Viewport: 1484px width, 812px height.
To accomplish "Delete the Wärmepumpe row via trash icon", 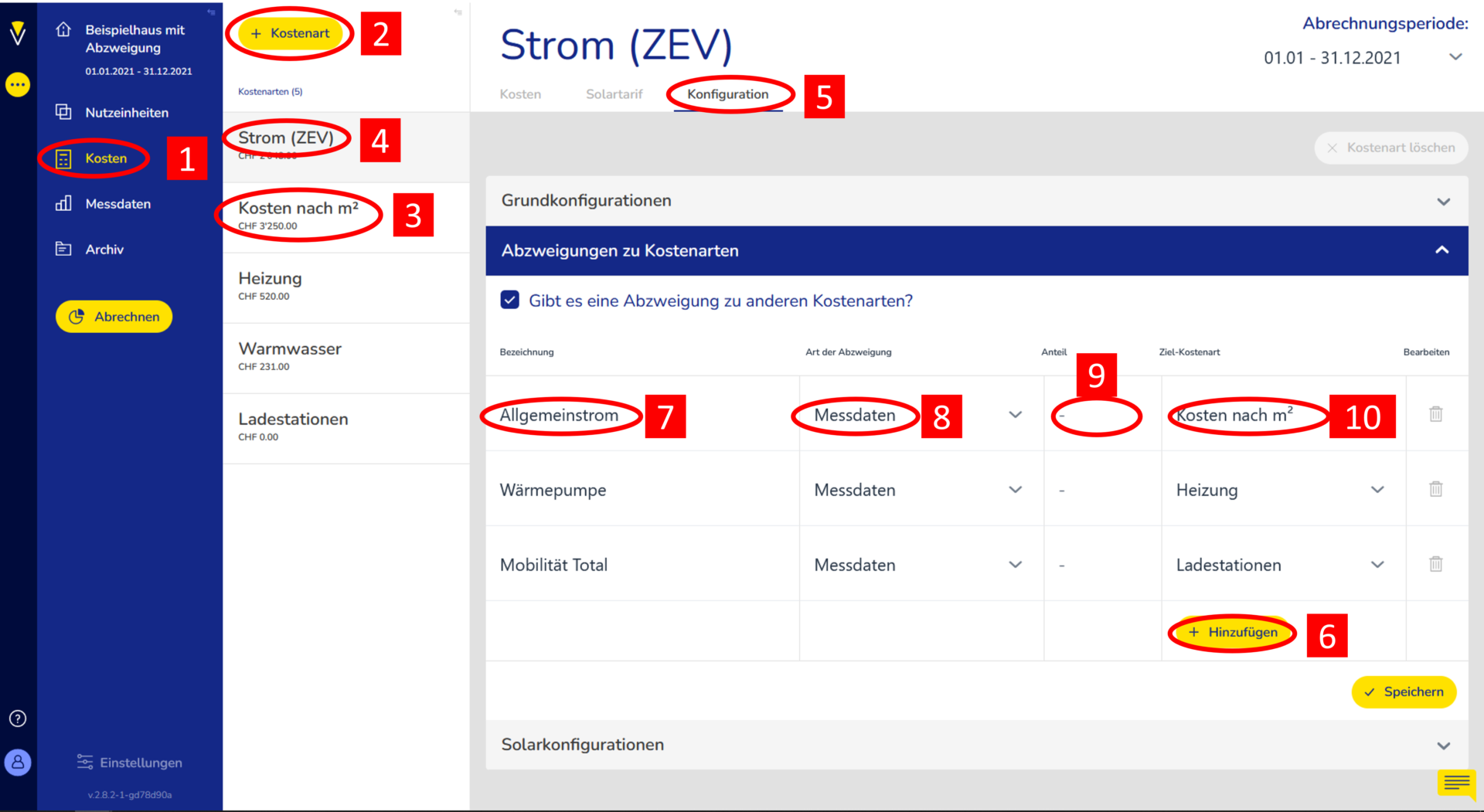I will click(x=1436, y=489).
